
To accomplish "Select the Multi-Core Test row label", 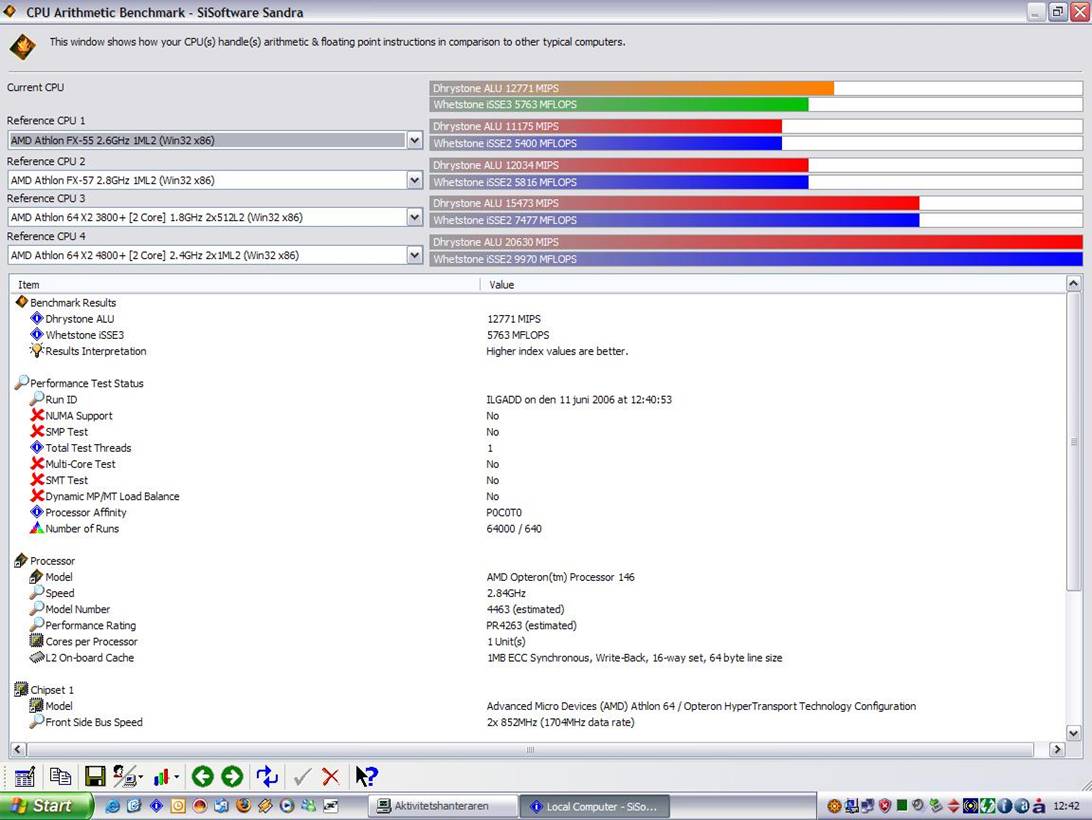I will tap(81, 464).
